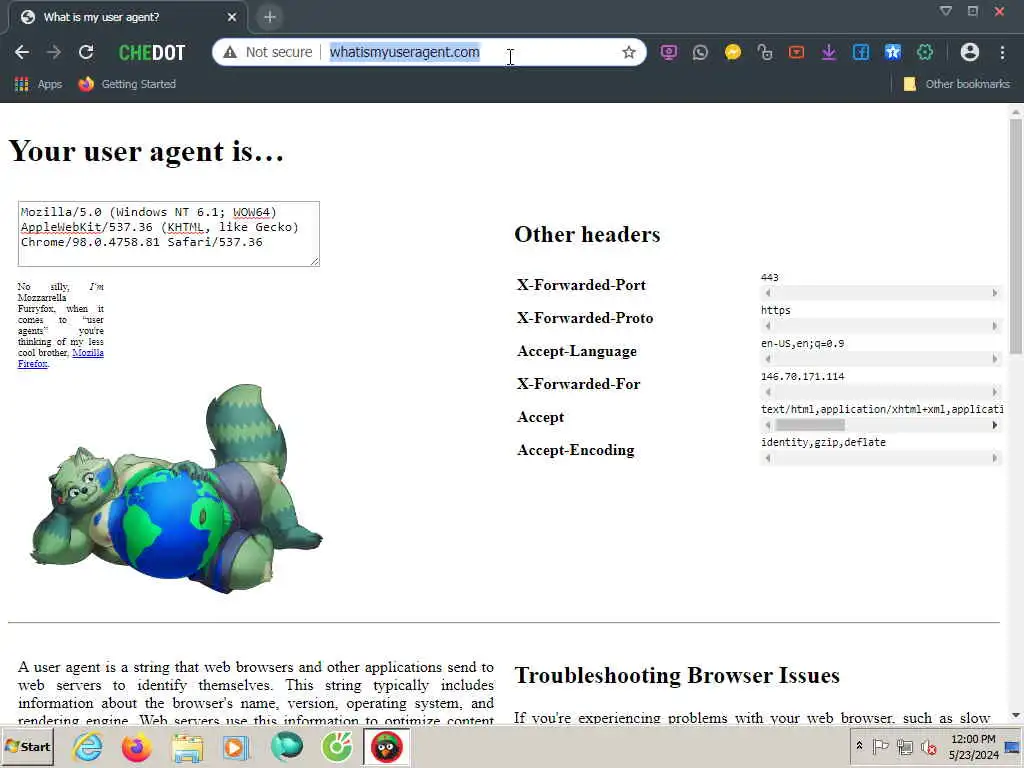
Task: Open the Facebook extension icon
Action: pos(861,52)
